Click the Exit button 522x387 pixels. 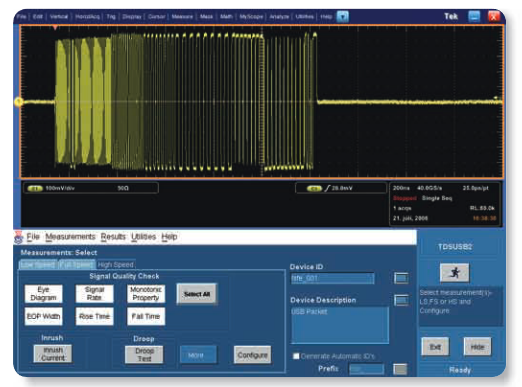pyautogui.click(x=435, y=347)
